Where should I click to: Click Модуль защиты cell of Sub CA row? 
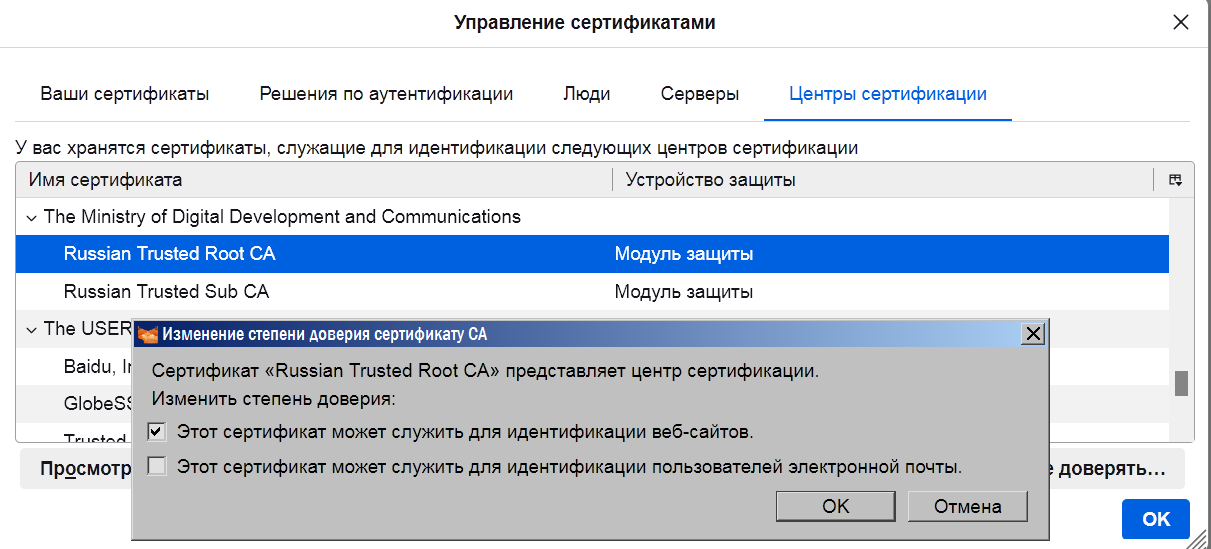pyautogui.click(x=684, y=292)
